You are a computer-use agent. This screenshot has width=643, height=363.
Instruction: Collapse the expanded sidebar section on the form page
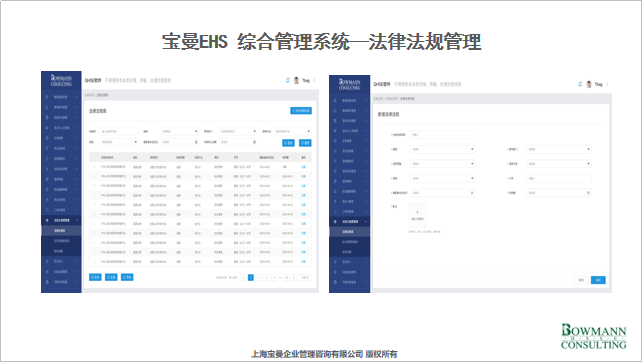pos(365,221)
